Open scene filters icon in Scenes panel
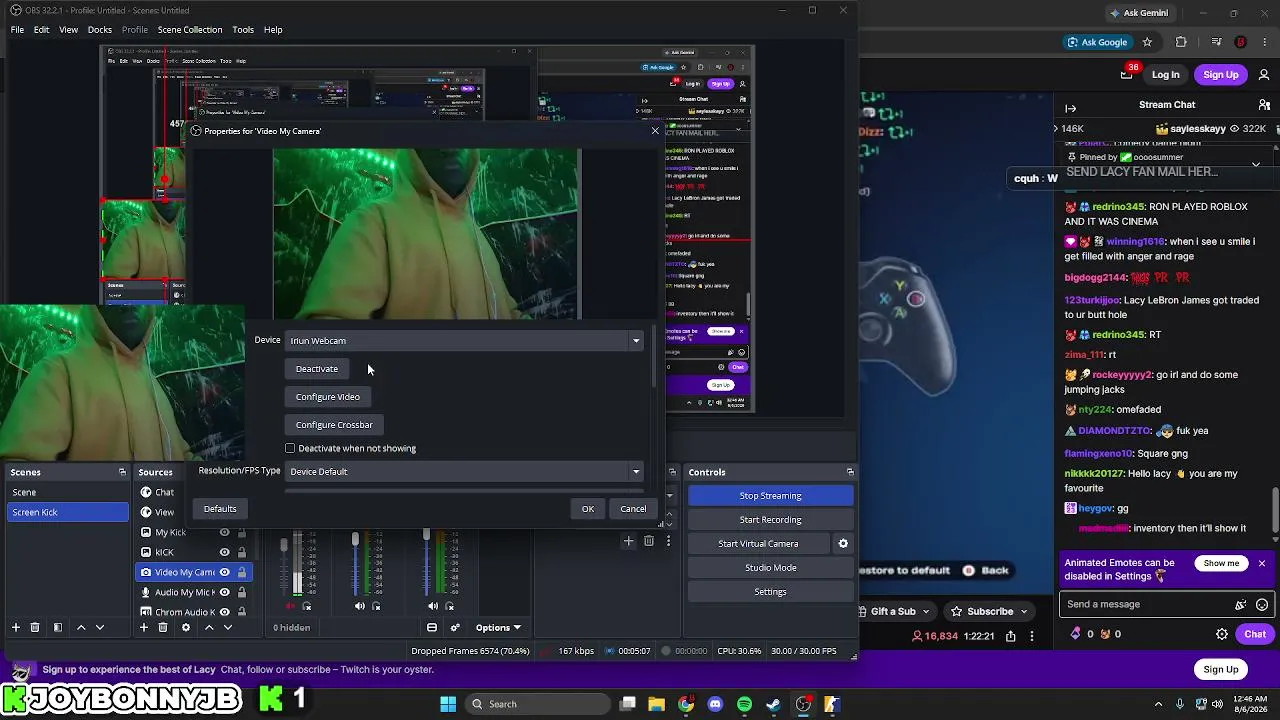1280x720 pixels. pos(58,628)
